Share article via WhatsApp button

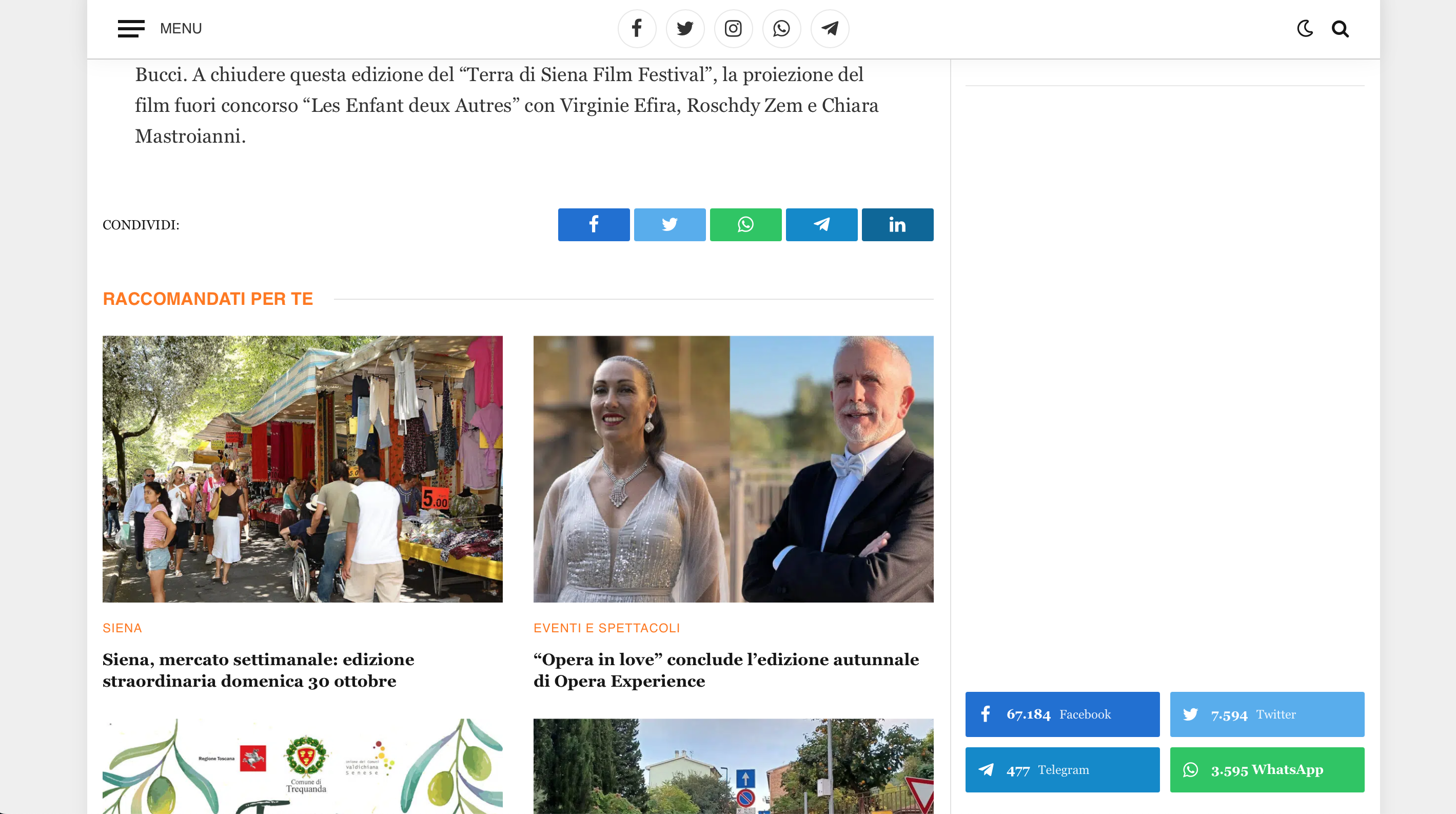click(x=745, y=224)
